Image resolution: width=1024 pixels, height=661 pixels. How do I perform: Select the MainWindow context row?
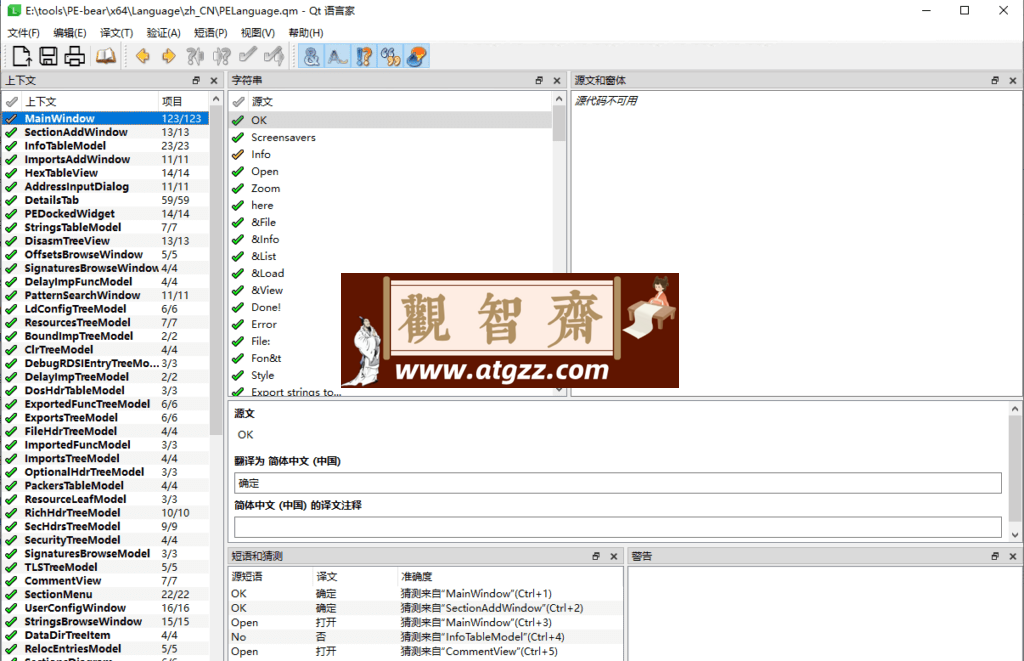(x=106, y=118)
